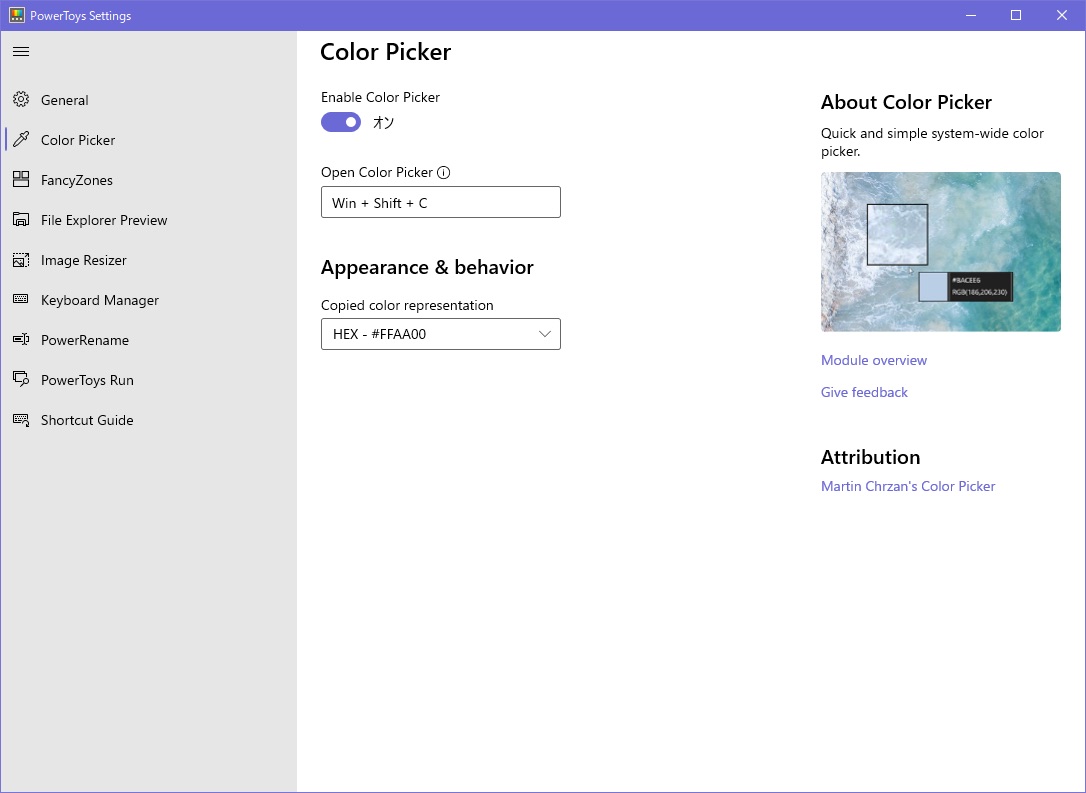Disable the Enable Color Picker toggle
This screenshot has width=1086, height=793.
pos(341,123)
